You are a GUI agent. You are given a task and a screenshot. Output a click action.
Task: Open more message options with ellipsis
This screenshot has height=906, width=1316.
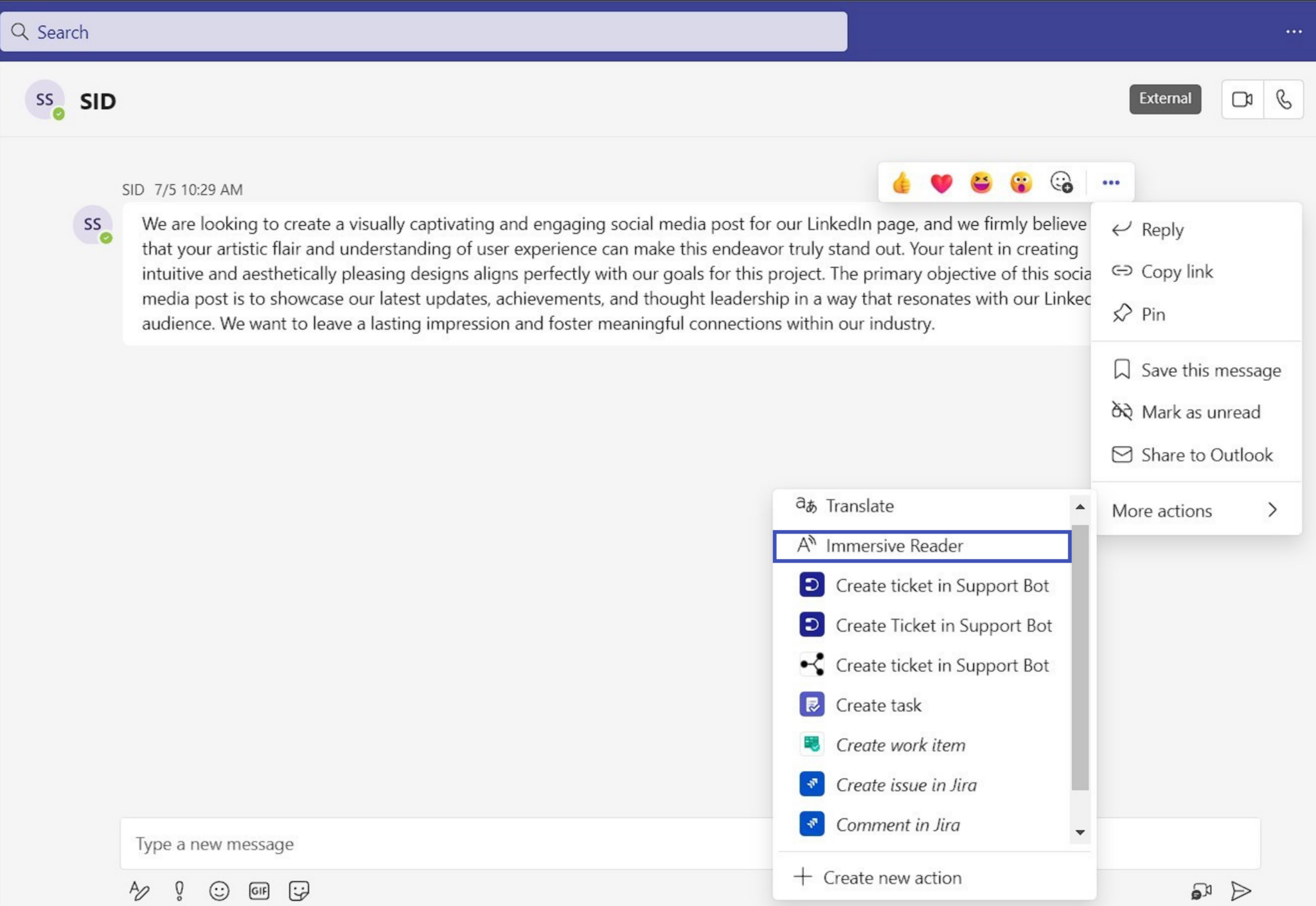(1111, 182)
